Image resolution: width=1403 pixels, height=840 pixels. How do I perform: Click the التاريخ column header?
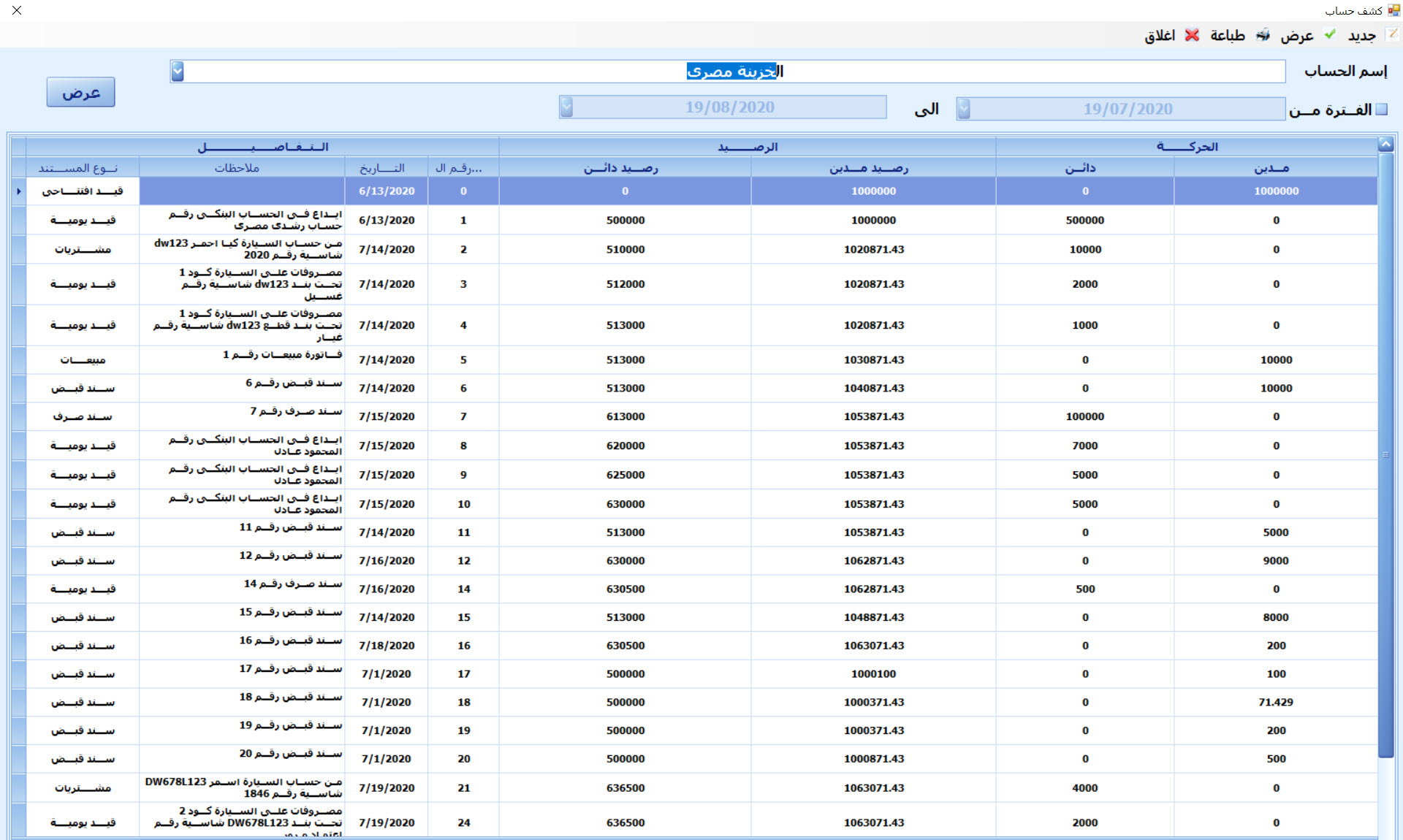(386, 168)
